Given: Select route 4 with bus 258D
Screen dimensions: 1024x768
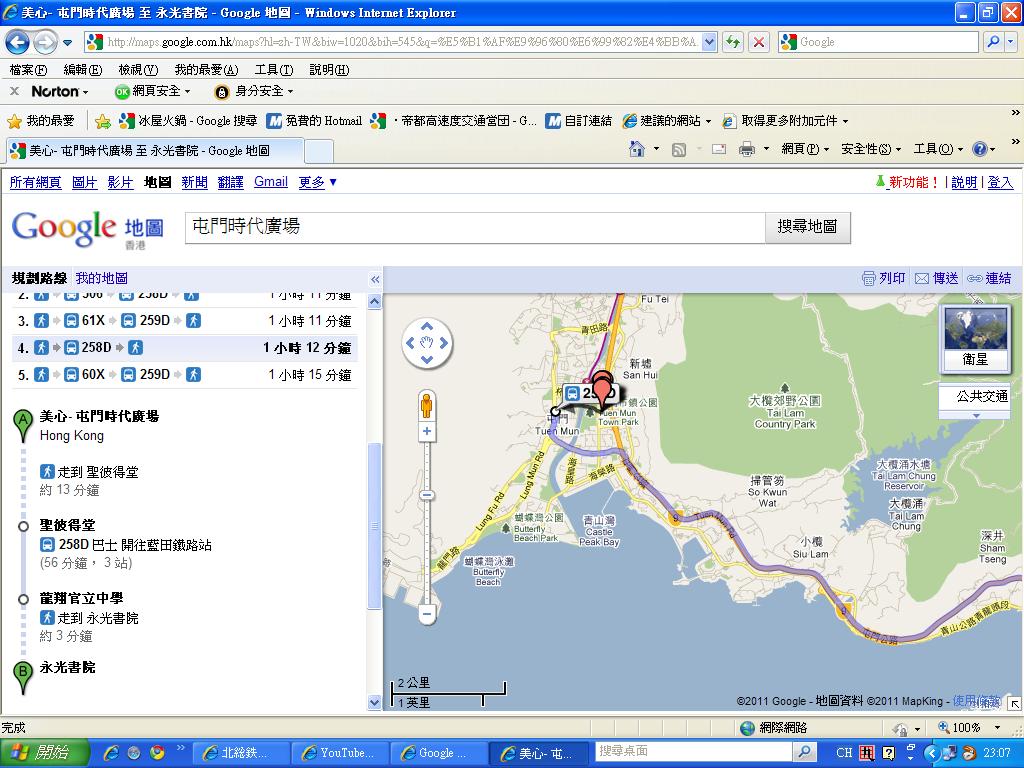Looking at the screenshot, I should 185,347.
